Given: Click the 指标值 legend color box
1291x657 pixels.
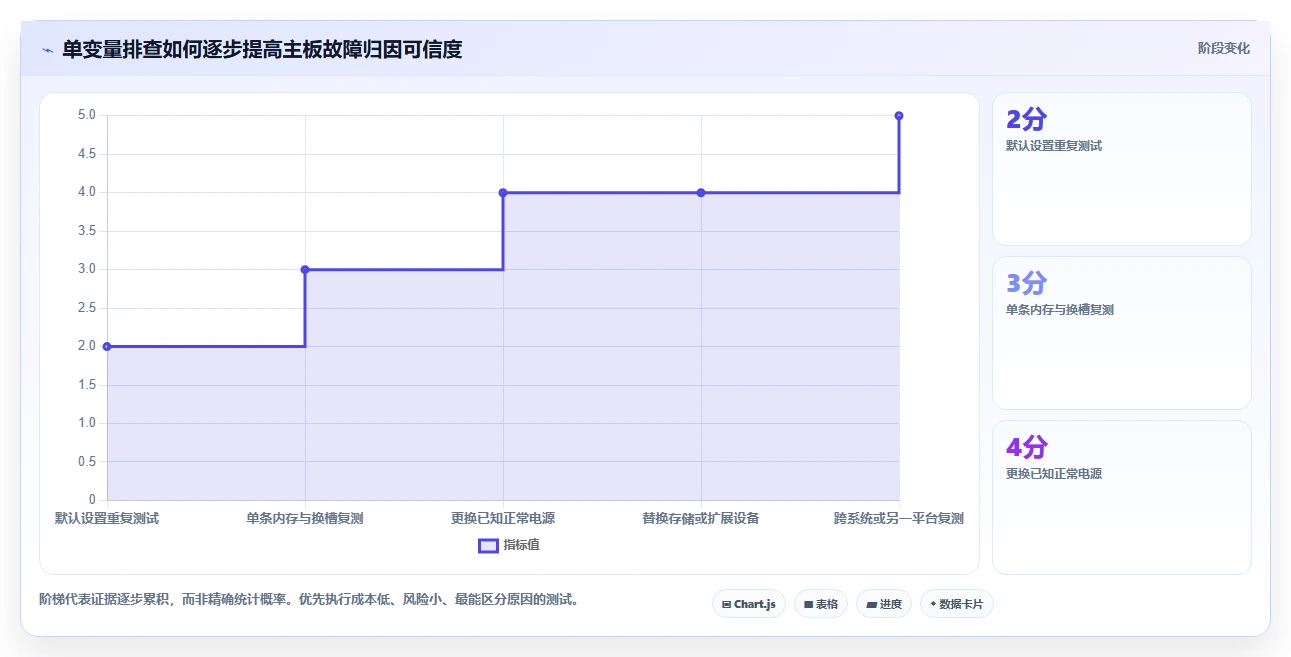Looking at the screenshot, I should coord(488,545).
